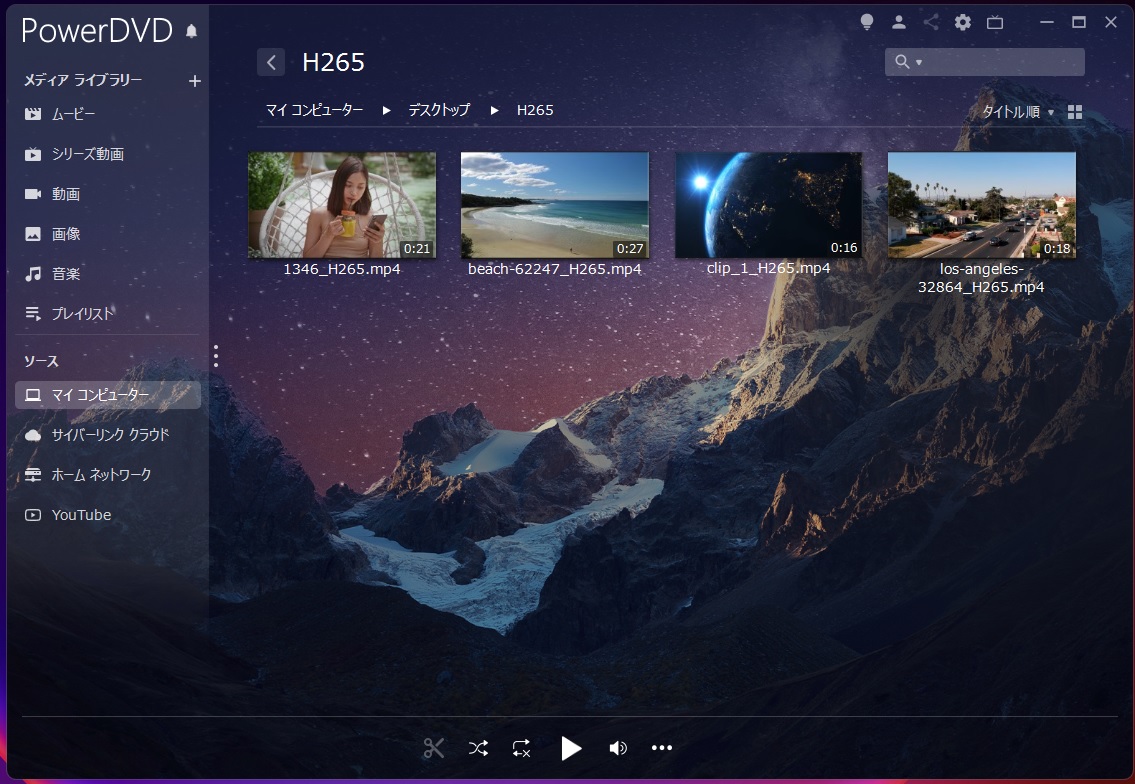1135x784 pixels.
Task: Open the user account icon
Action: tap(899, 22)
